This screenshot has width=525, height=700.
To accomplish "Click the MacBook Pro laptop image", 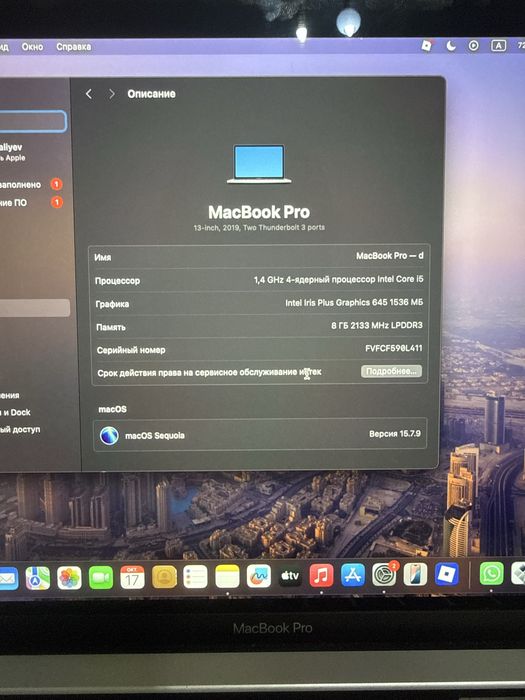I will [259, 164].
